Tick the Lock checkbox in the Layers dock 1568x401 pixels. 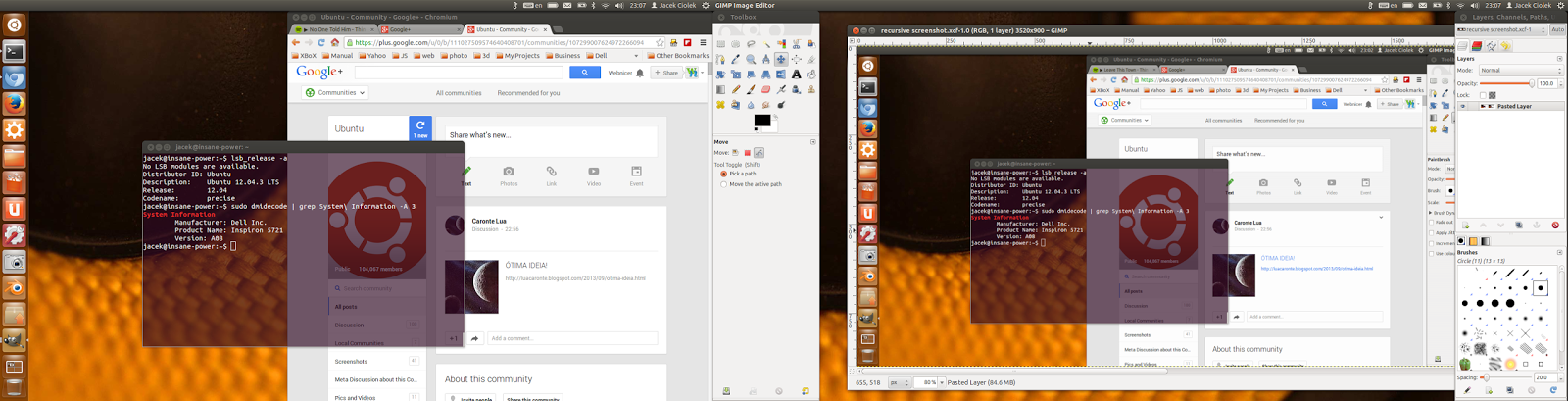coord(1483,95)
